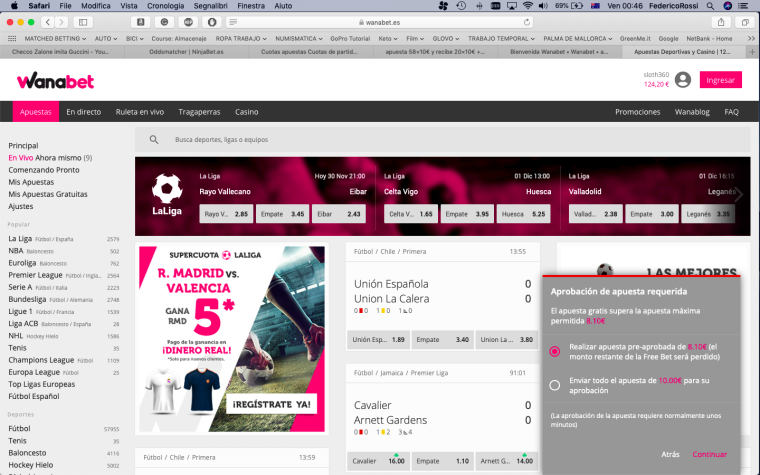Expand the NUMISMATICA bookmarks folder
Viewport: 760px width, 475px height.
point(299,38)
